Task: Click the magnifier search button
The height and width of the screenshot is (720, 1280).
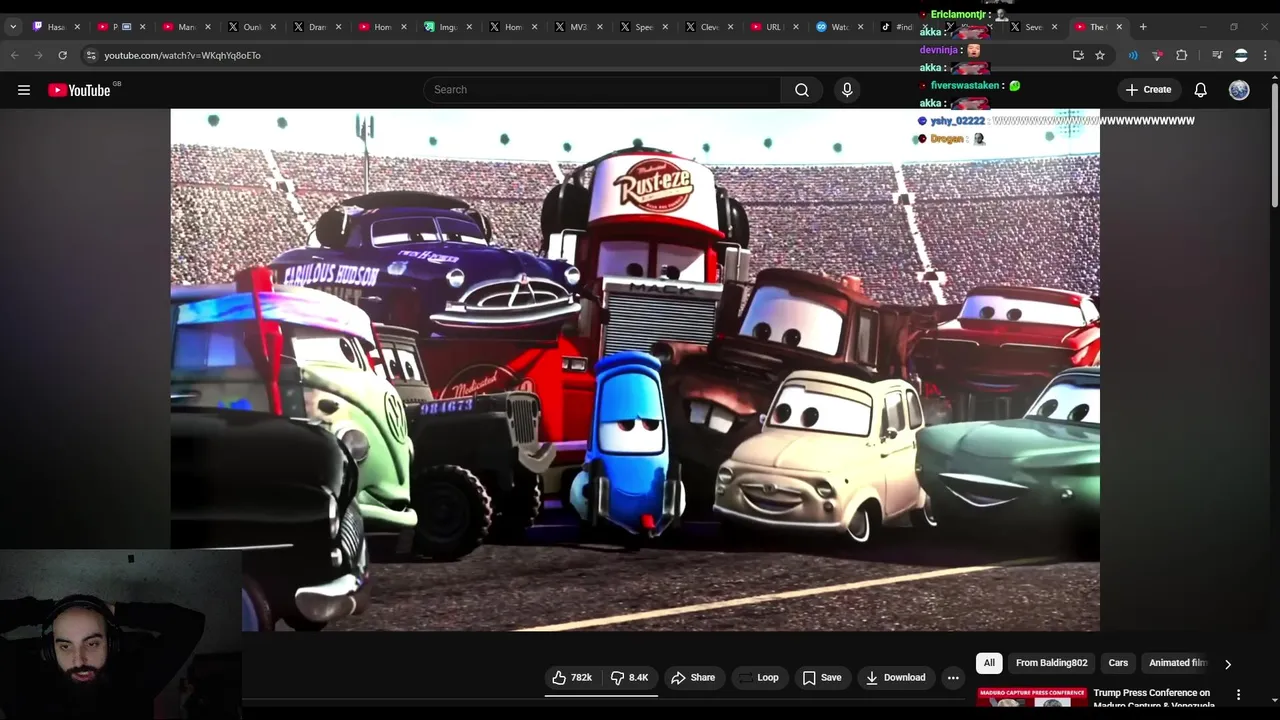Action: 802,90
